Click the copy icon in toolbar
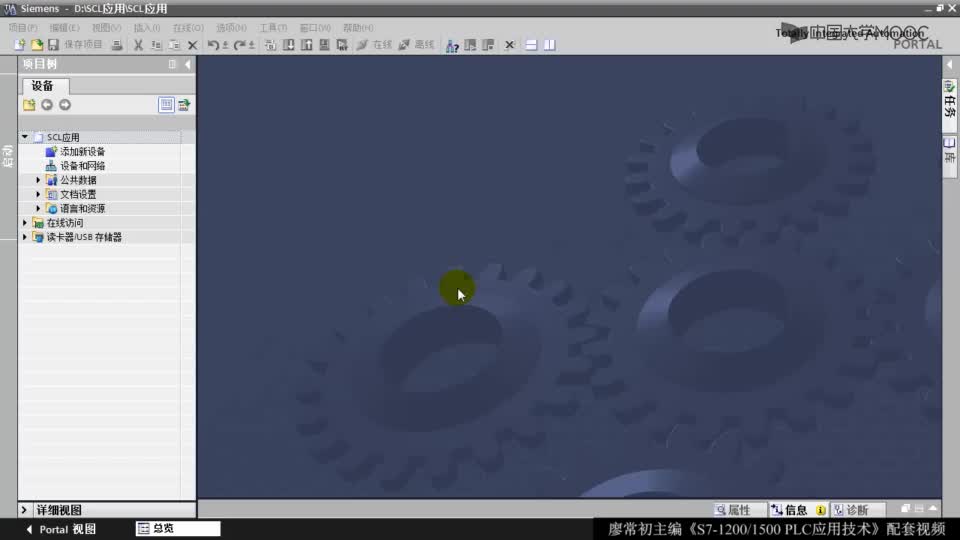 tap(156, 45)
